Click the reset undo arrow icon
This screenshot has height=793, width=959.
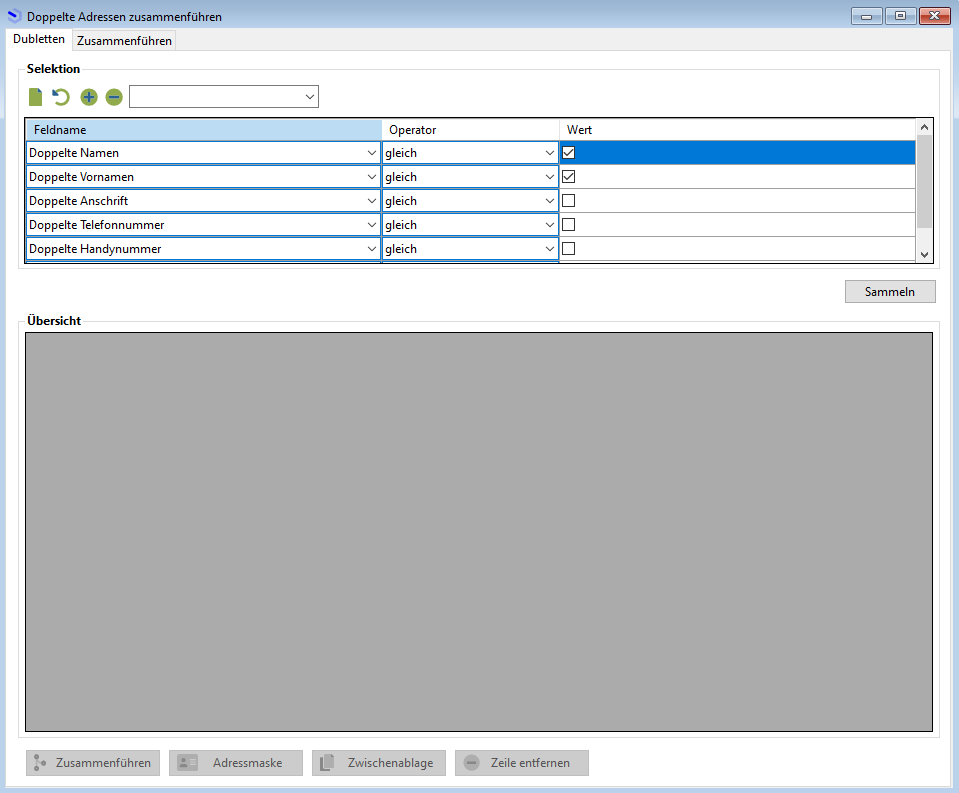(61, 97)
